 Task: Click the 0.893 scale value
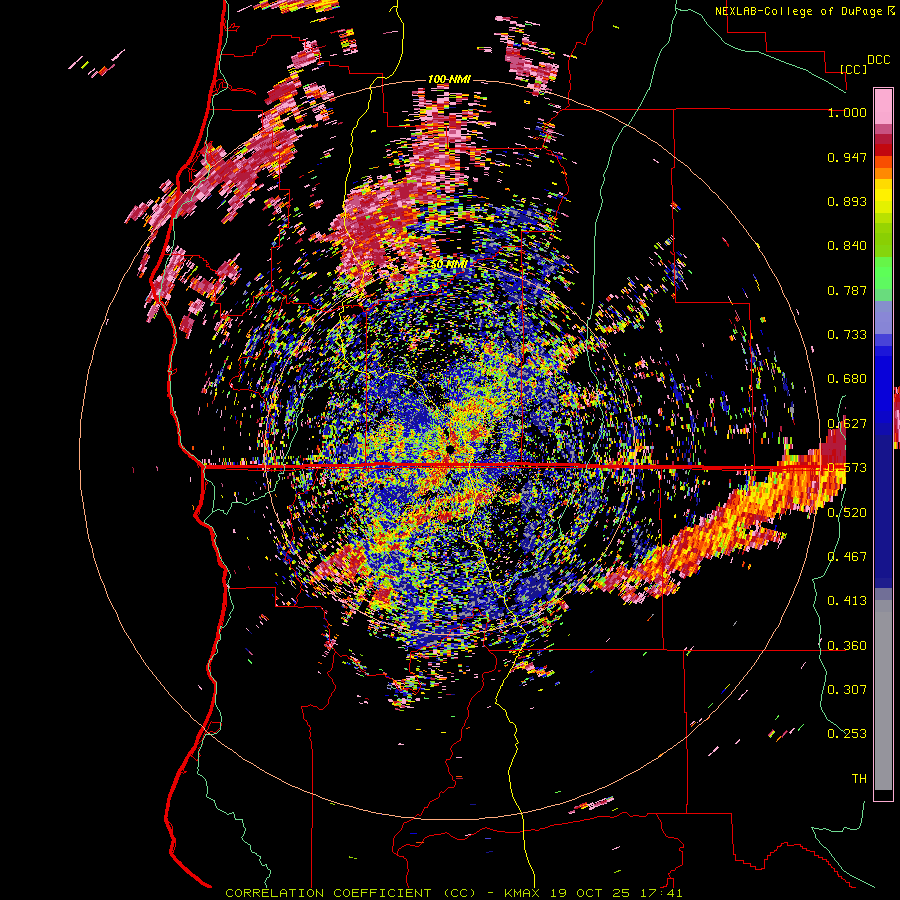pos(847,201)
